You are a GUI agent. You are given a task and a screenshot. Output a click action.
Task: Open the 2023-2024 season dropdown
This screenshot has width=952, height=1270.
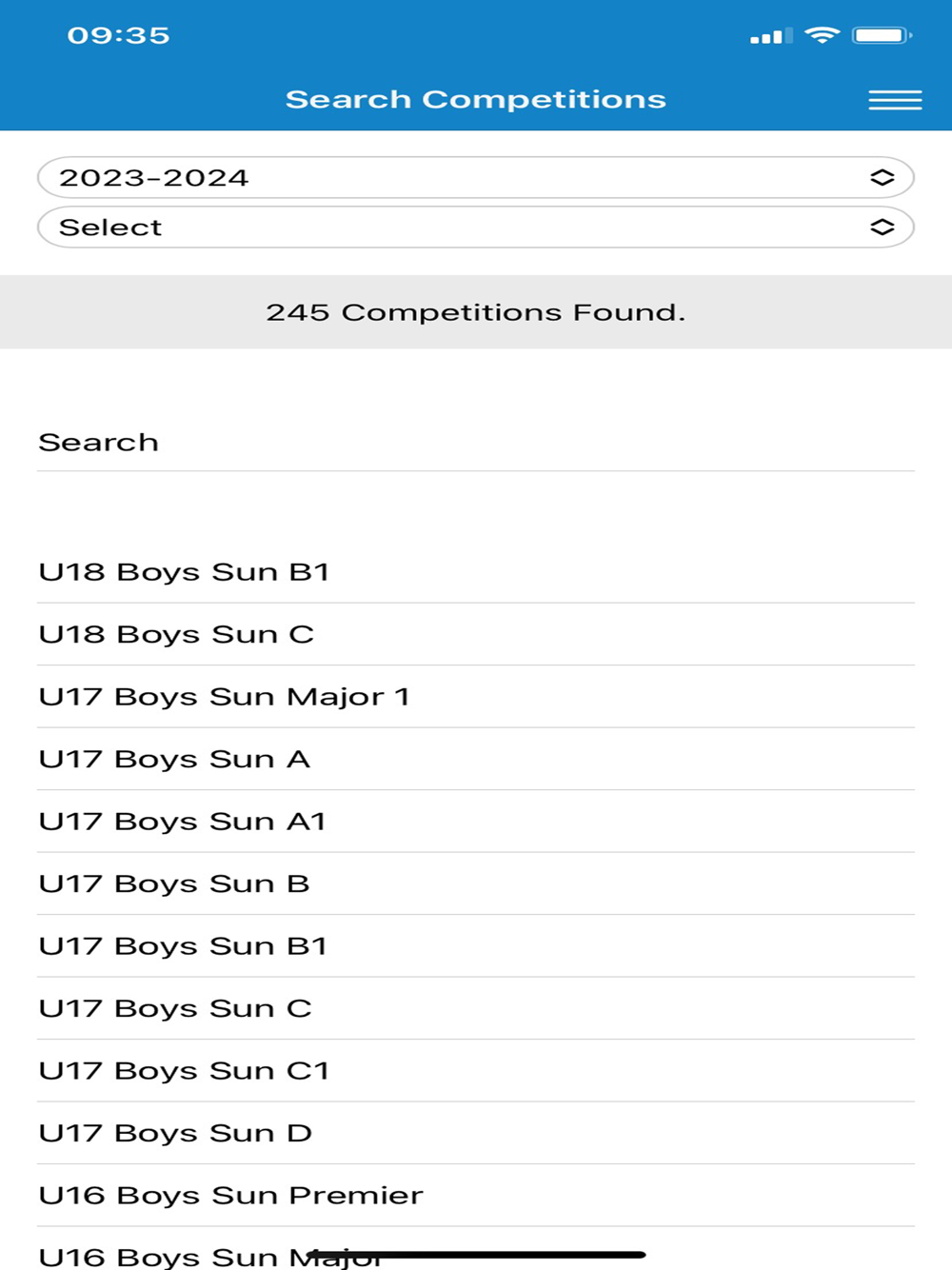457,178
